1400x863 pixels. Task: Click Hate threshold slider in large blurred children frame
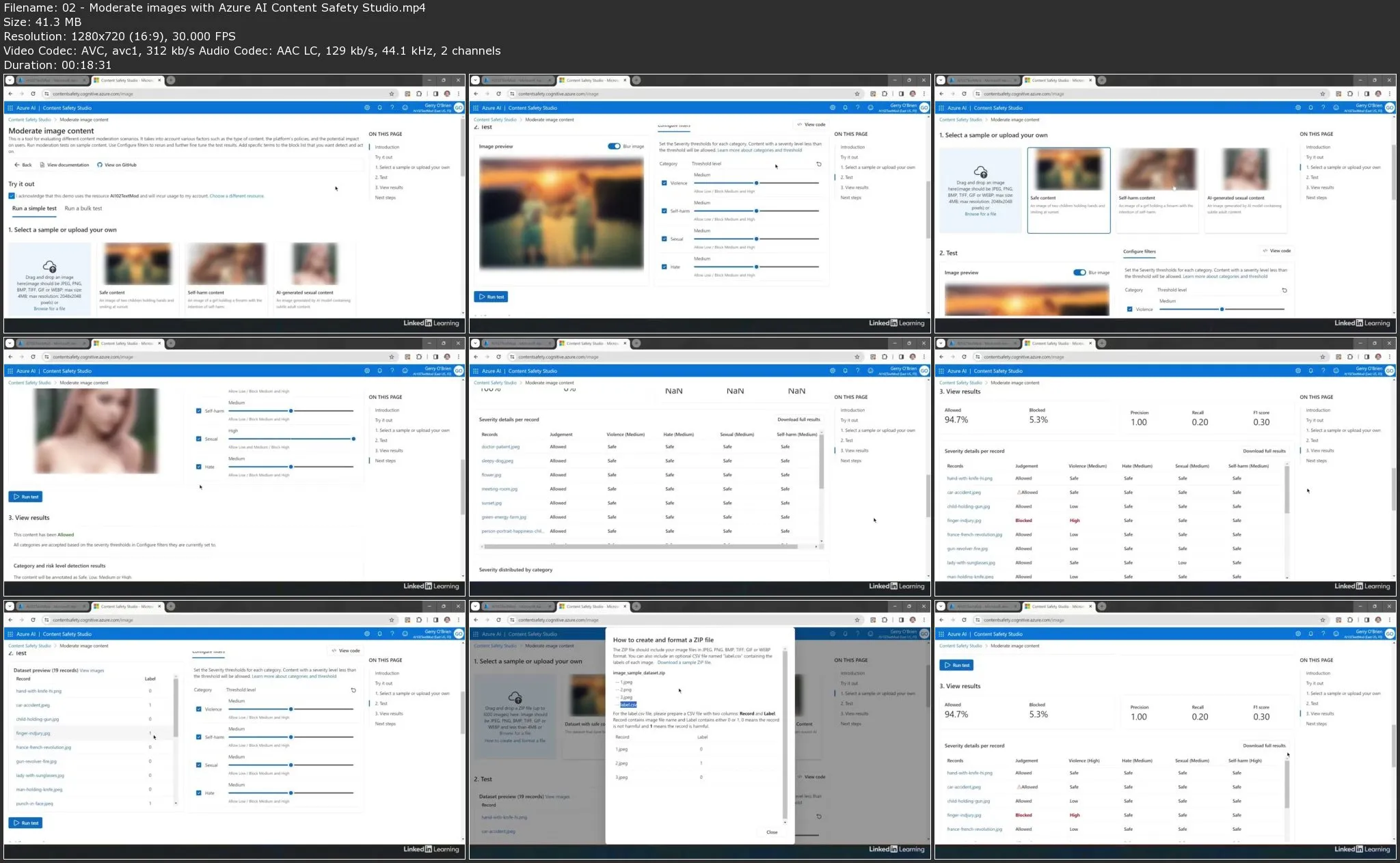(x=756, y=266)
